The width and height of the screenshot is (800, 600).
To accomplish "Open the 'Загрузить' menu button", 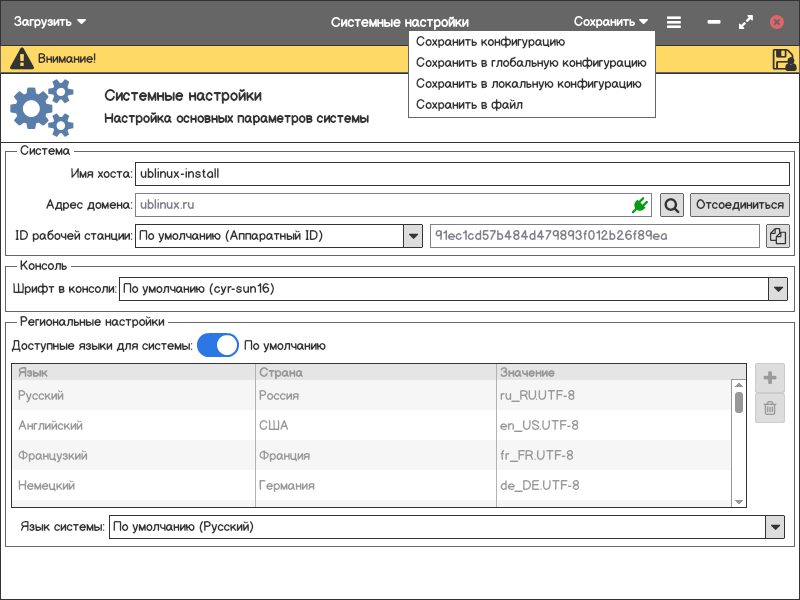I will pyautogui.click(x=49, y=22).
